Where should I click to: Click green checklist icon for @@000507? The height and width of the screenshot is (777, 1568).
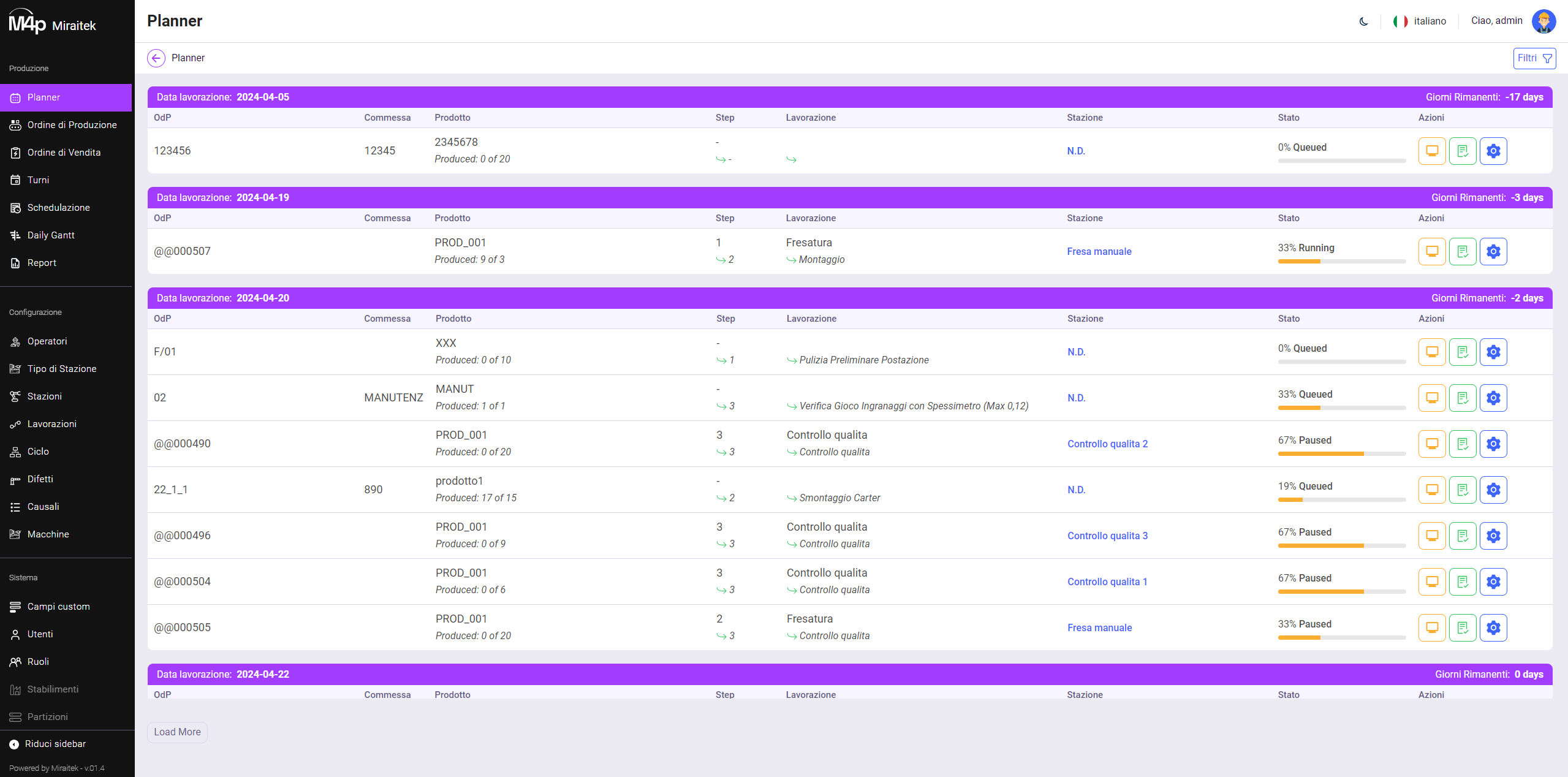[1463, 252]
